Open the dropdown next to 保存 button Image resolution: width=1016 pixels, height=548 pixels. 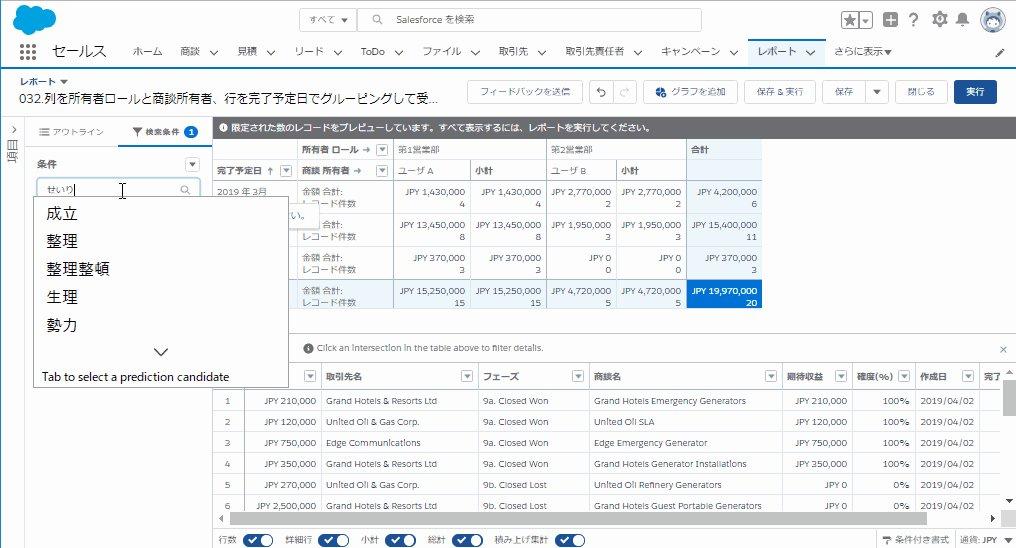[x=877, y=92]
